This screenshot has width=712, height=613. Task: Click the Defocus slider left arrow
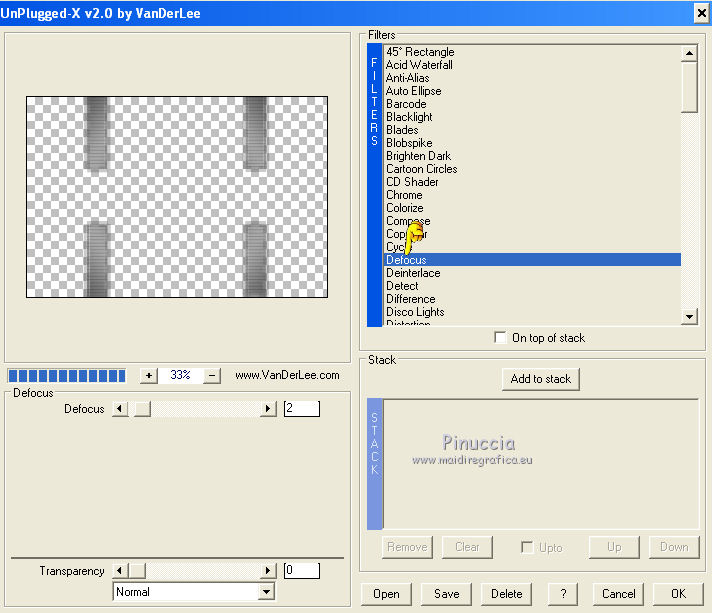pos(120,409)
